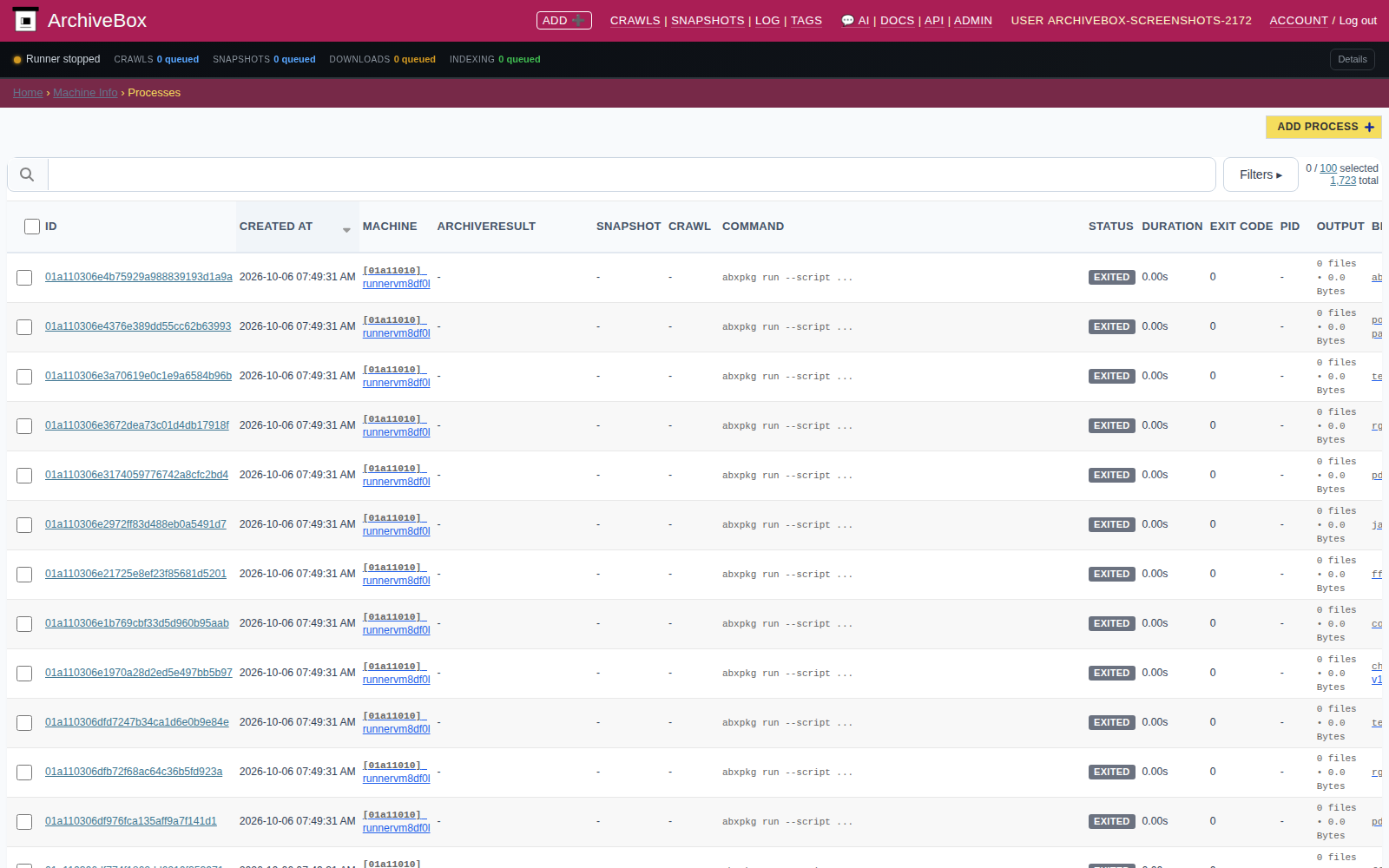Click the sort arrow on CREATED AT
Screen dimensions: 1389x868
pyautogui.click(x=346, y=230)
